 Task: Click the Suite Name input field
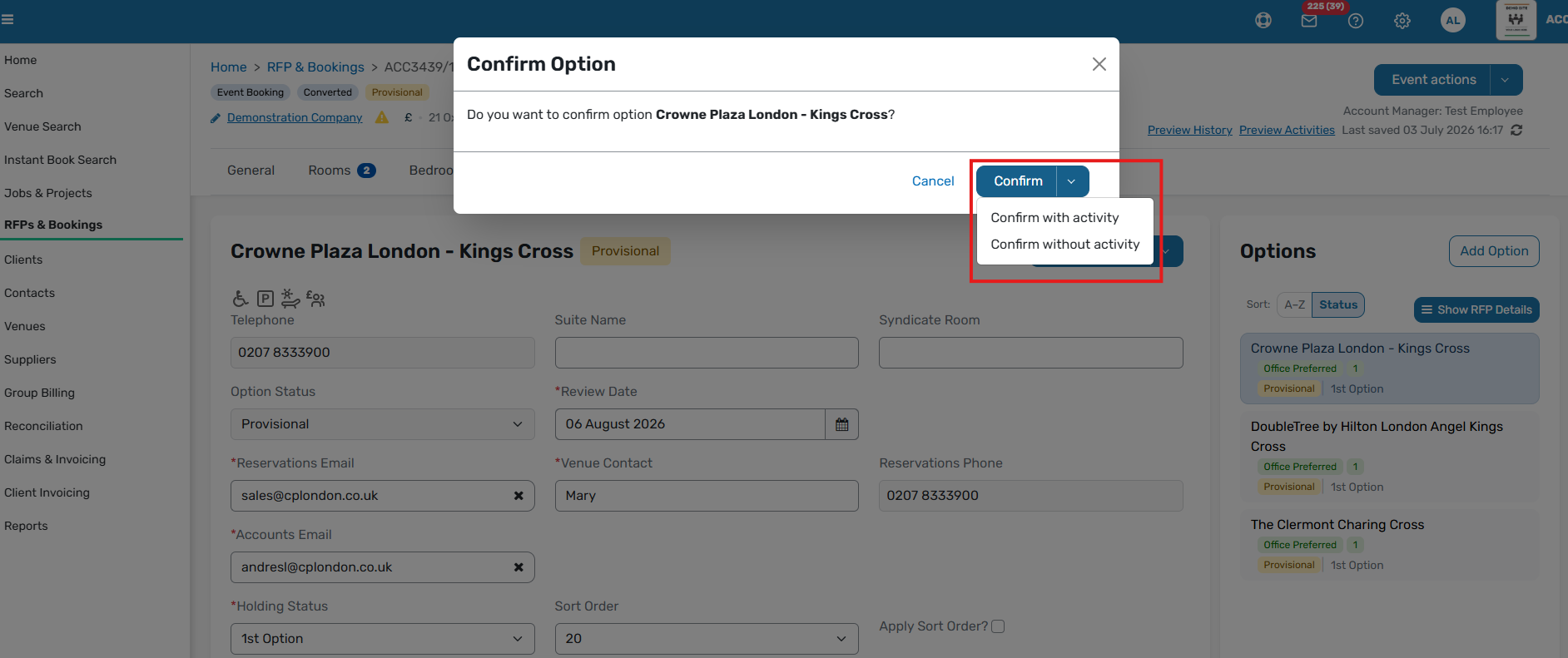tap(707, 353)
